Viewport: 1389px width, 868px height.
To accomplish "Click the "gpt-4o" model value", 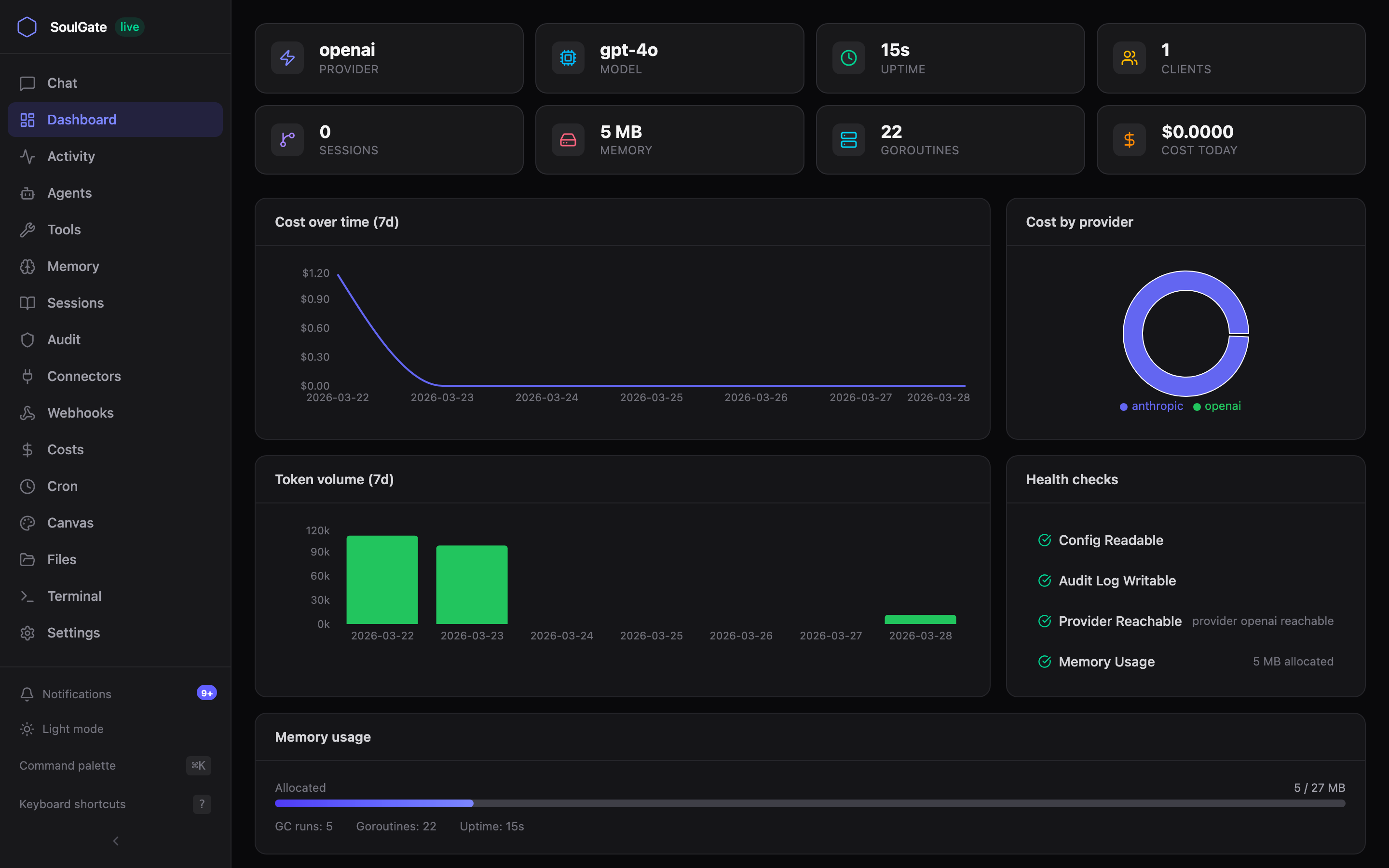I will pos(628,50).
